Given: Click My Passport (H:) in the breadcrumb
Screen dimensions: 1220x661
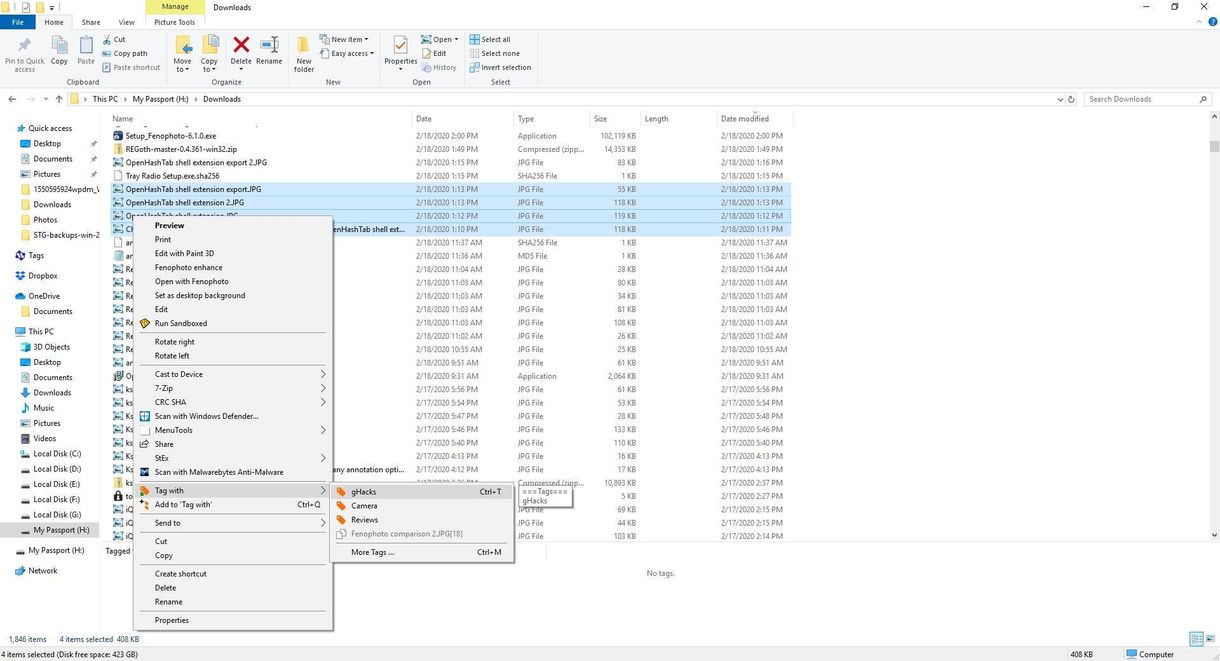Looking at the screenshot, I should (160, 99).
